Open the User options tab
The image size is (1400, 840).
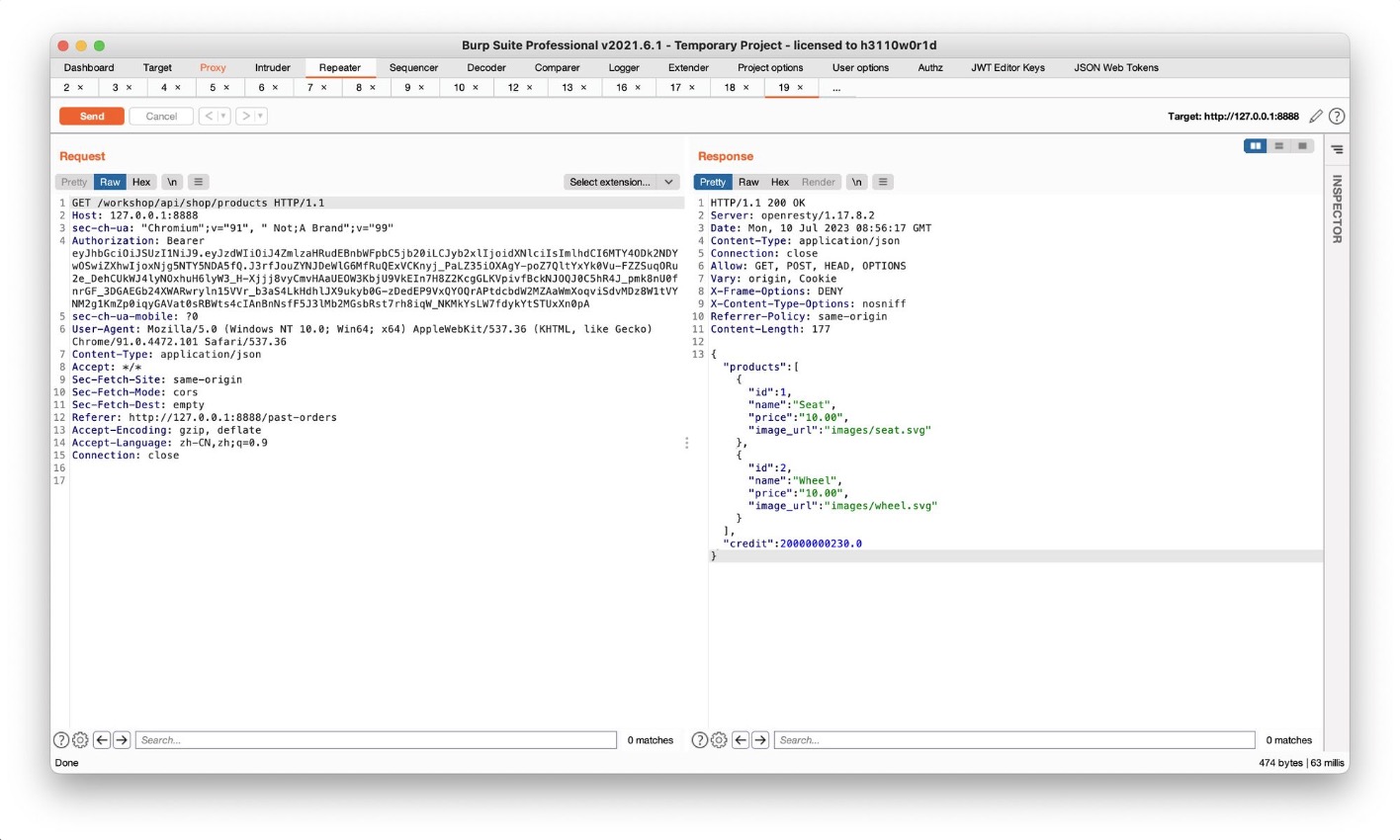coord(860,67)
